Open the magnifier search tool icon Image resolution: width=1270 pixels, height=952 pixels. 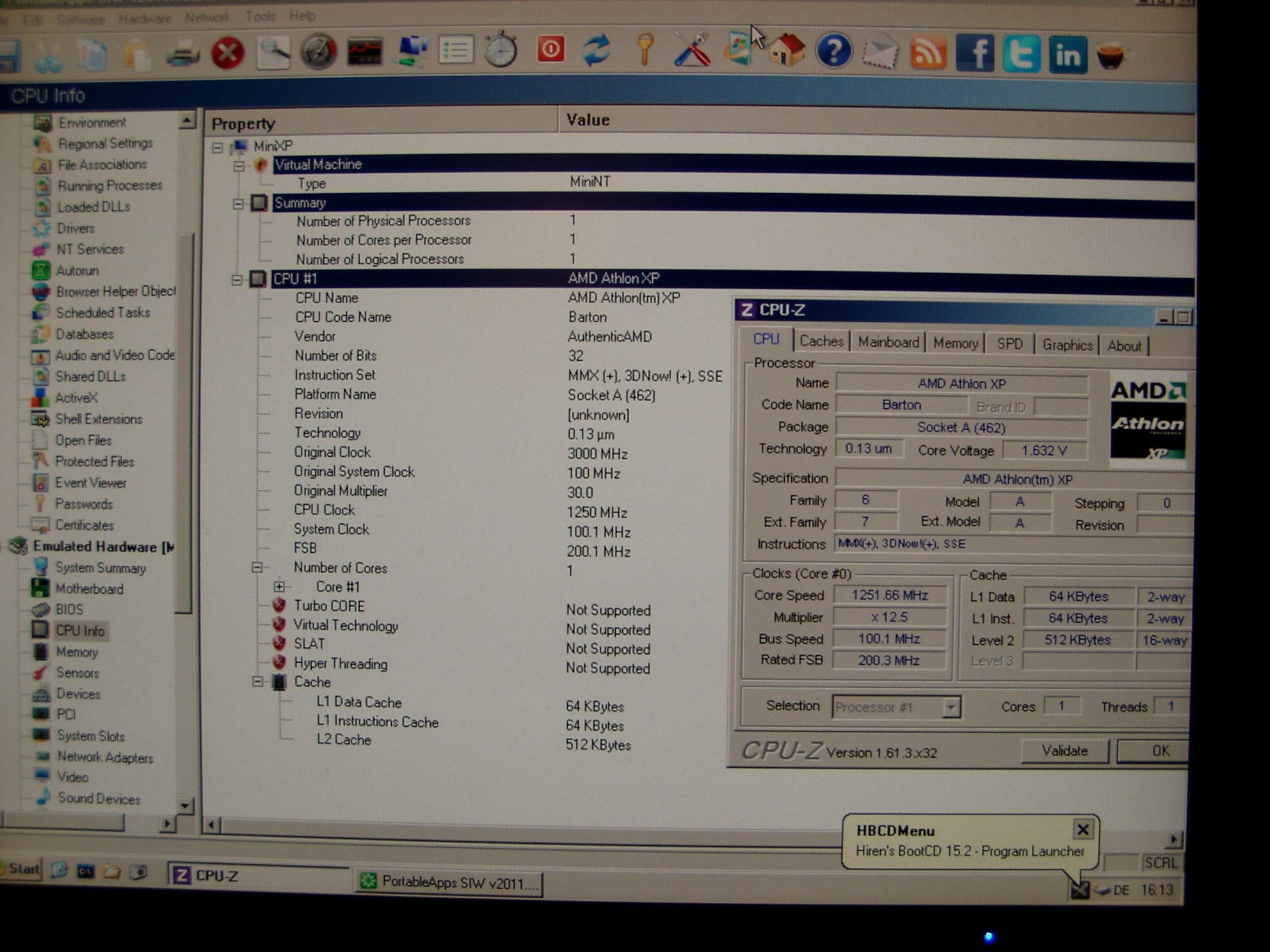click(273, 52)
